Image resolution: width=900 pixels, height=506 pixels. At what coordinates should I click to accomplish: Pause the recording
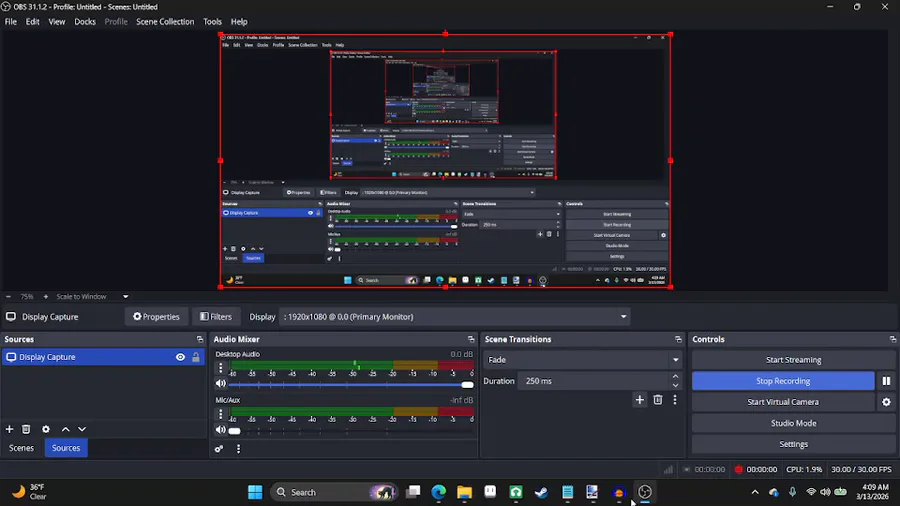click(886, 381)
